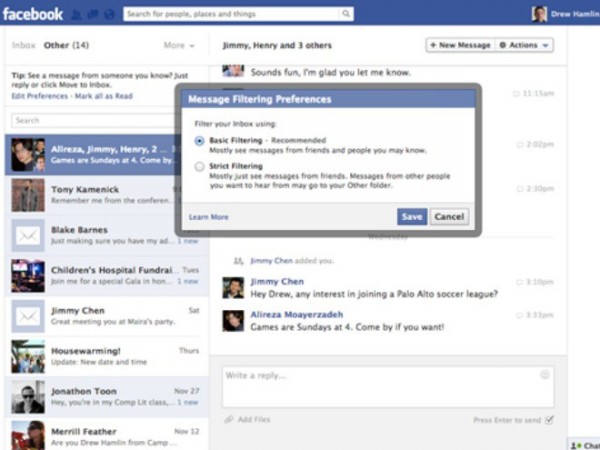600x450 pixels.
Task: Open Tony Kamenick conversation
Action: (107, 195)
